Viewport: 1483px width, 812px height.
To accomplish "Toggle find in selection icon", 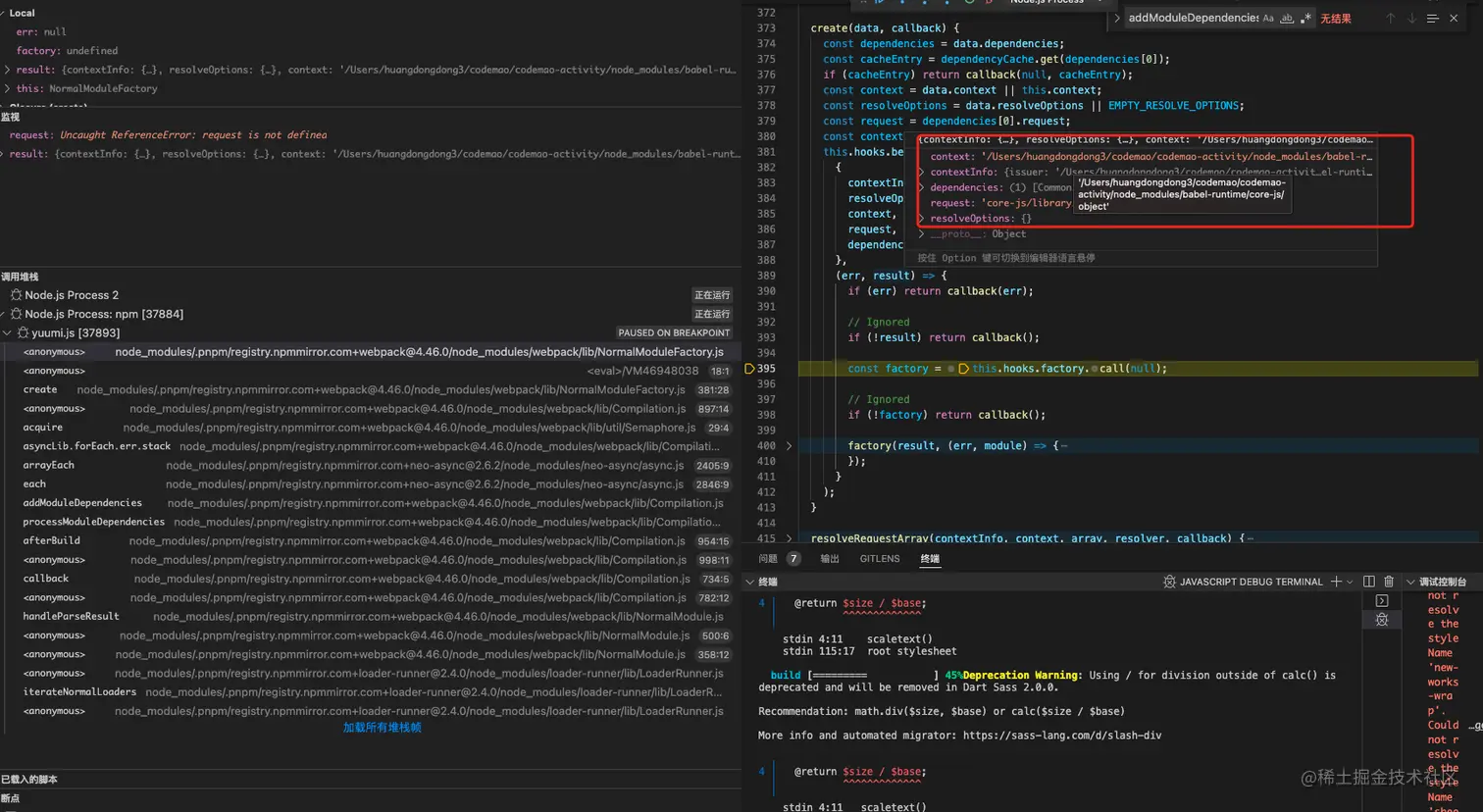I will [x=1433, y=19].
